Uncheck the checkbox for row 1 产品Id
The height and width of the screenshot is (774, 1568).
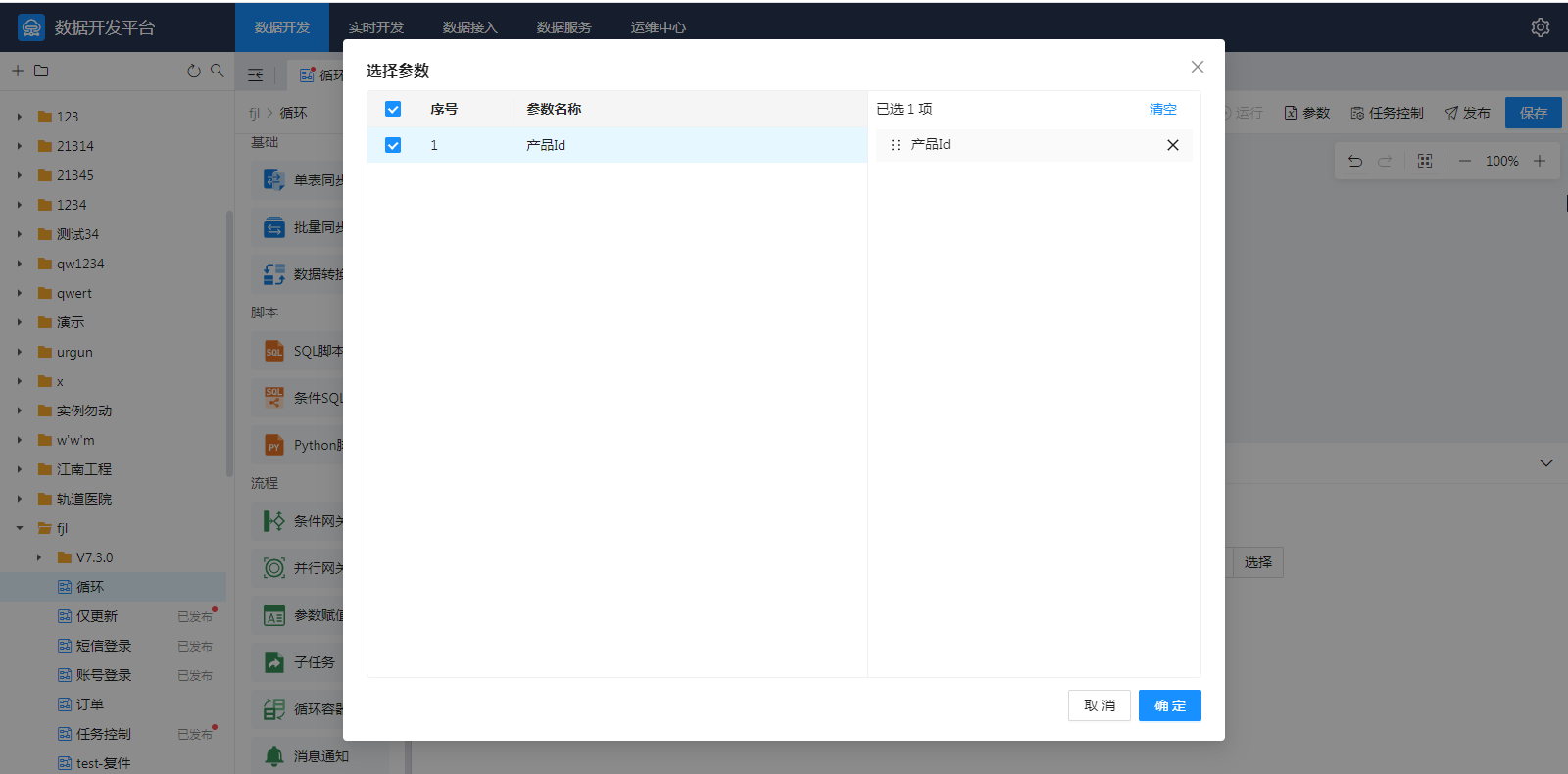click(393, 145)
